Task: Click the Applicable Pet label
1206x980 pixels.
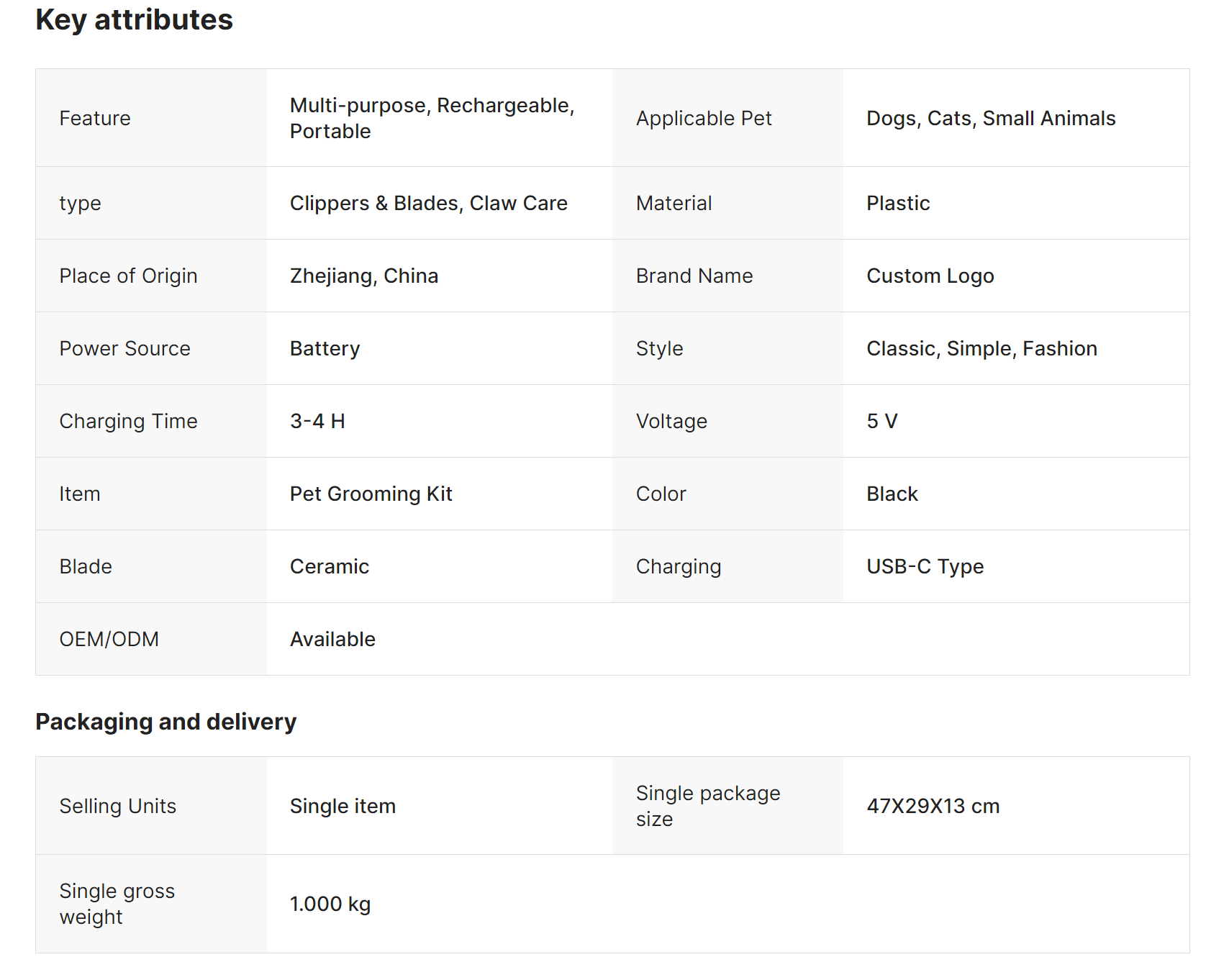Action: click(703, 118)
